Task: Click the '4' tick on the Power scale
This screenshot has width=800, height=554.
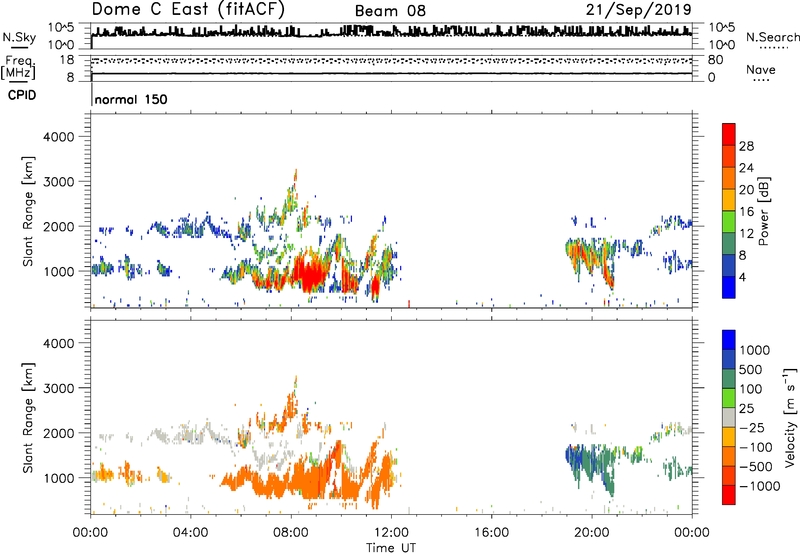Action: click(x=742, y=278)
